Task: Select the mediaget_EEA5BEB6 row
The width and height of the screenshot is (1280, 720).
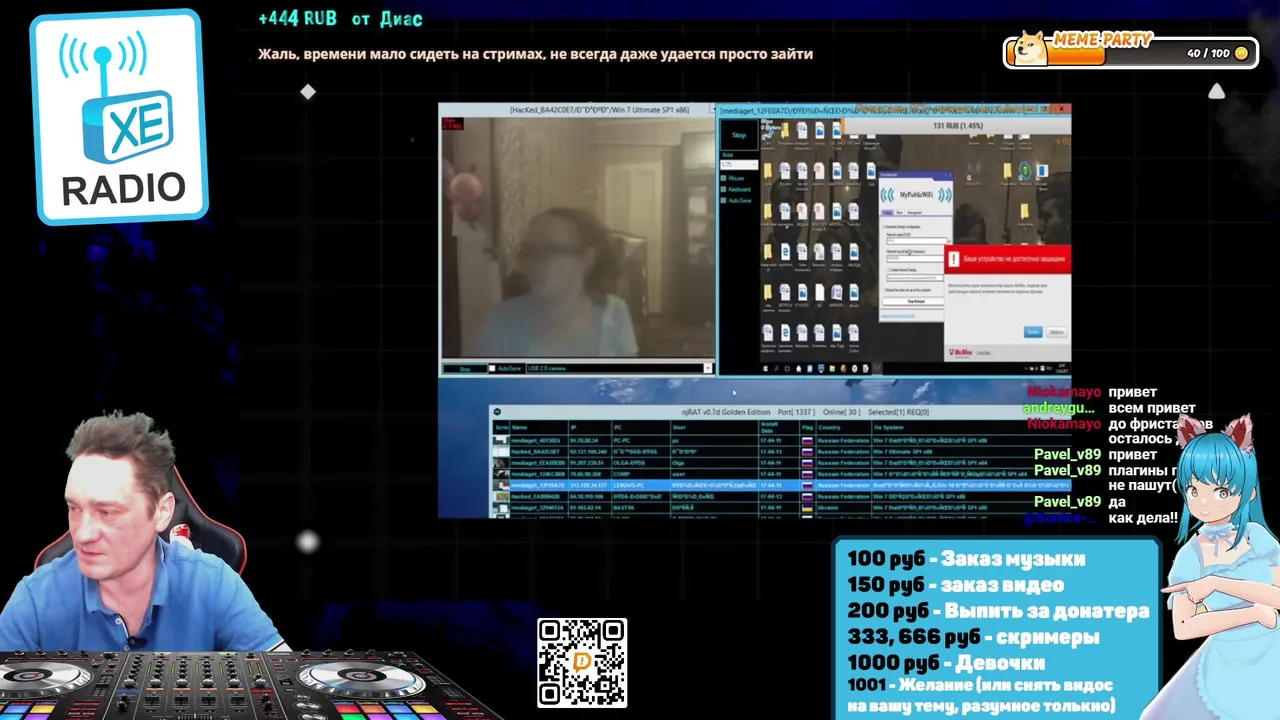Action: (x=782, y=462)
